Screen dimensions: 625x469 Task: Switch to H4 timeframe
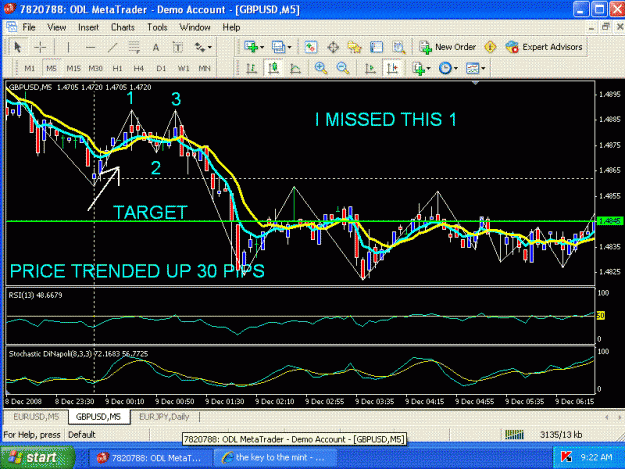tap(138, 68)
